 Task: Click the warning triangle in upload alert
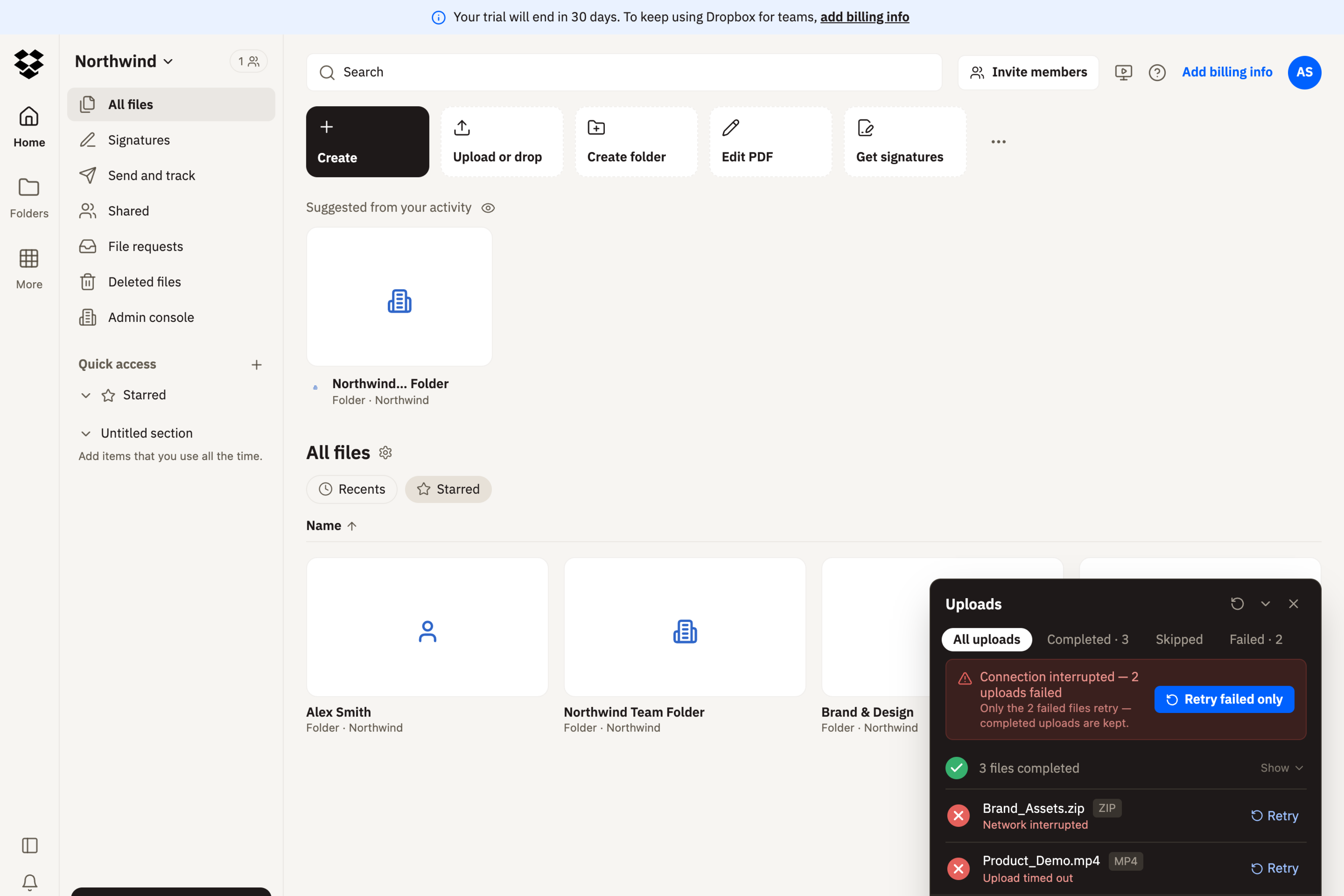coord(965,678)
